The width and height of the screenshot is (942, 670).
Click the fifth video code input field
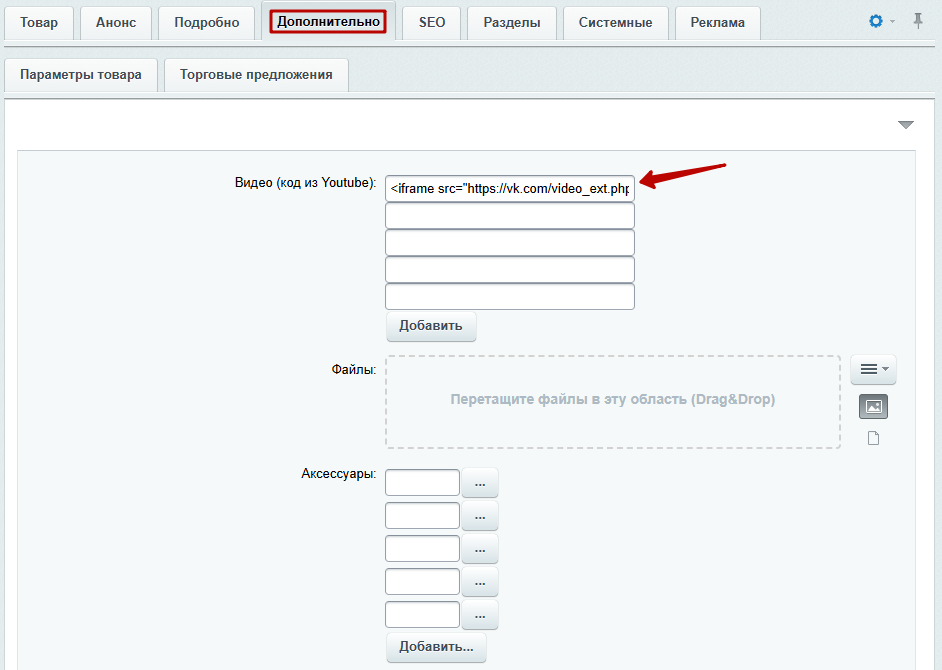pyautogui.click(x=509, y=297)
